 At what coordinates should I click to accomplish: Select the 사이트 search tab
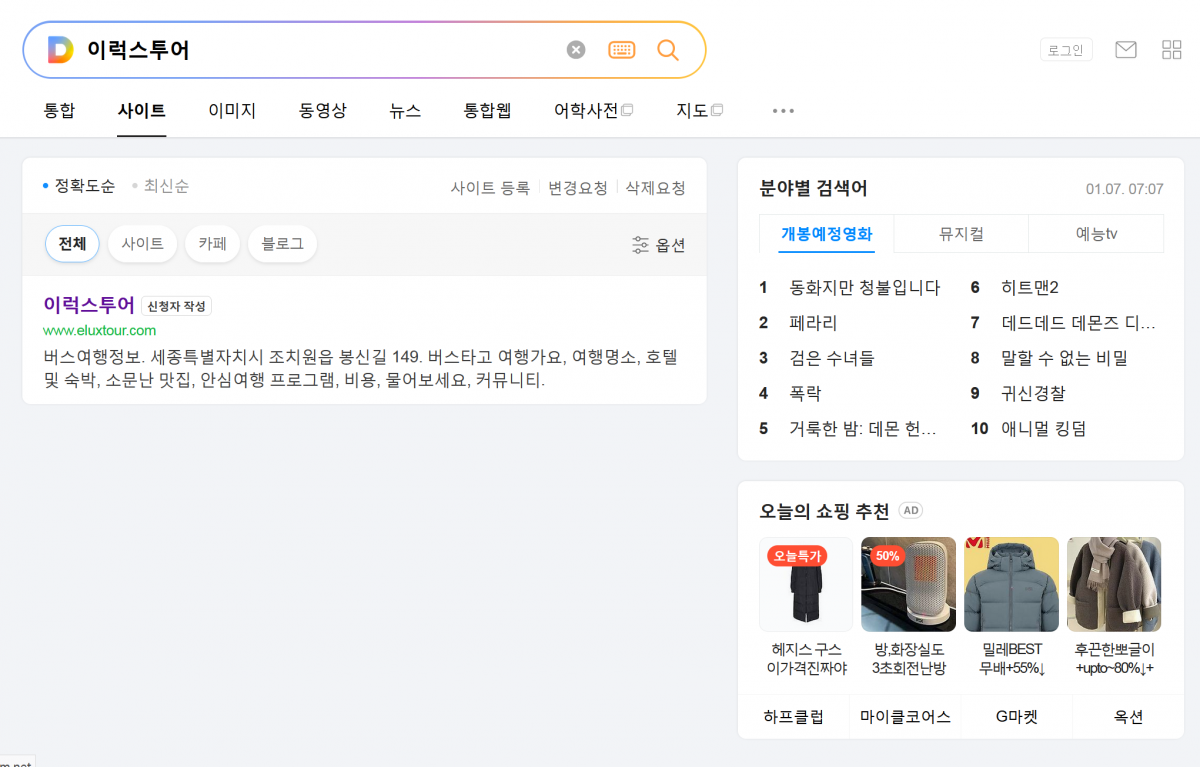pos(141,111)
